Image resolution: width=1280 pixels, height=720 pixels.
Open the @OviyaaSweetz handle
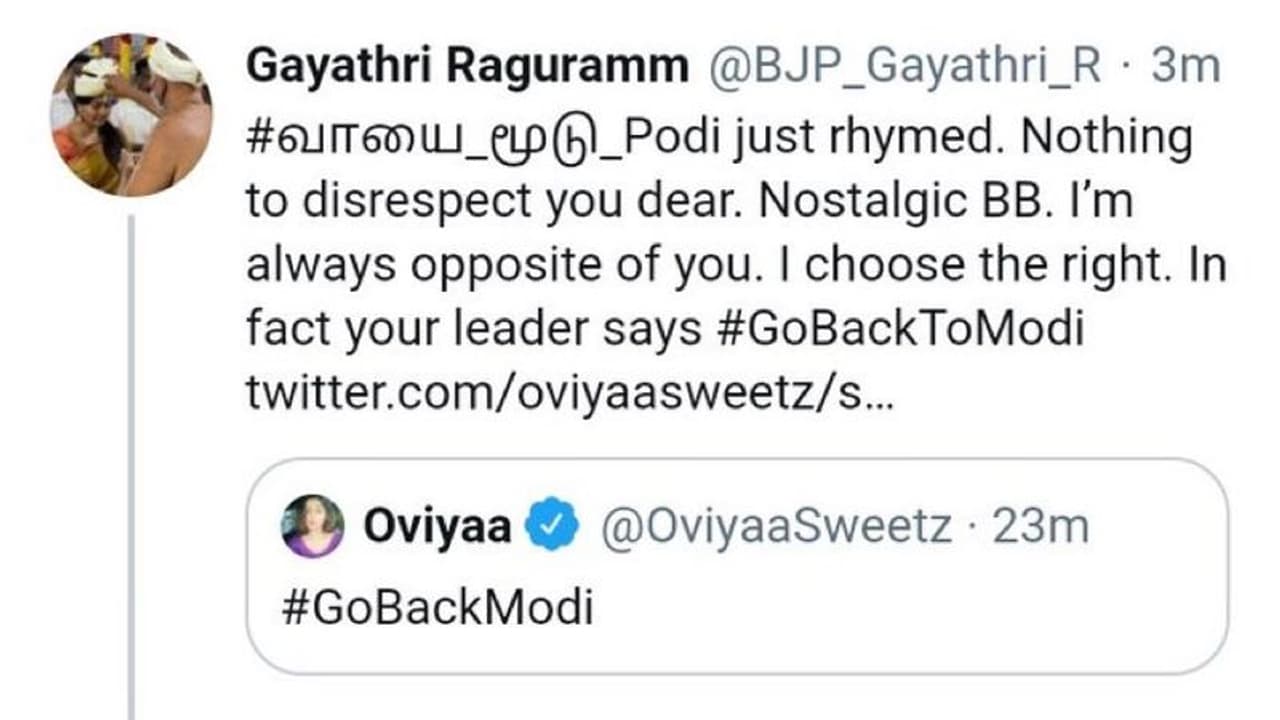(776, 526)
